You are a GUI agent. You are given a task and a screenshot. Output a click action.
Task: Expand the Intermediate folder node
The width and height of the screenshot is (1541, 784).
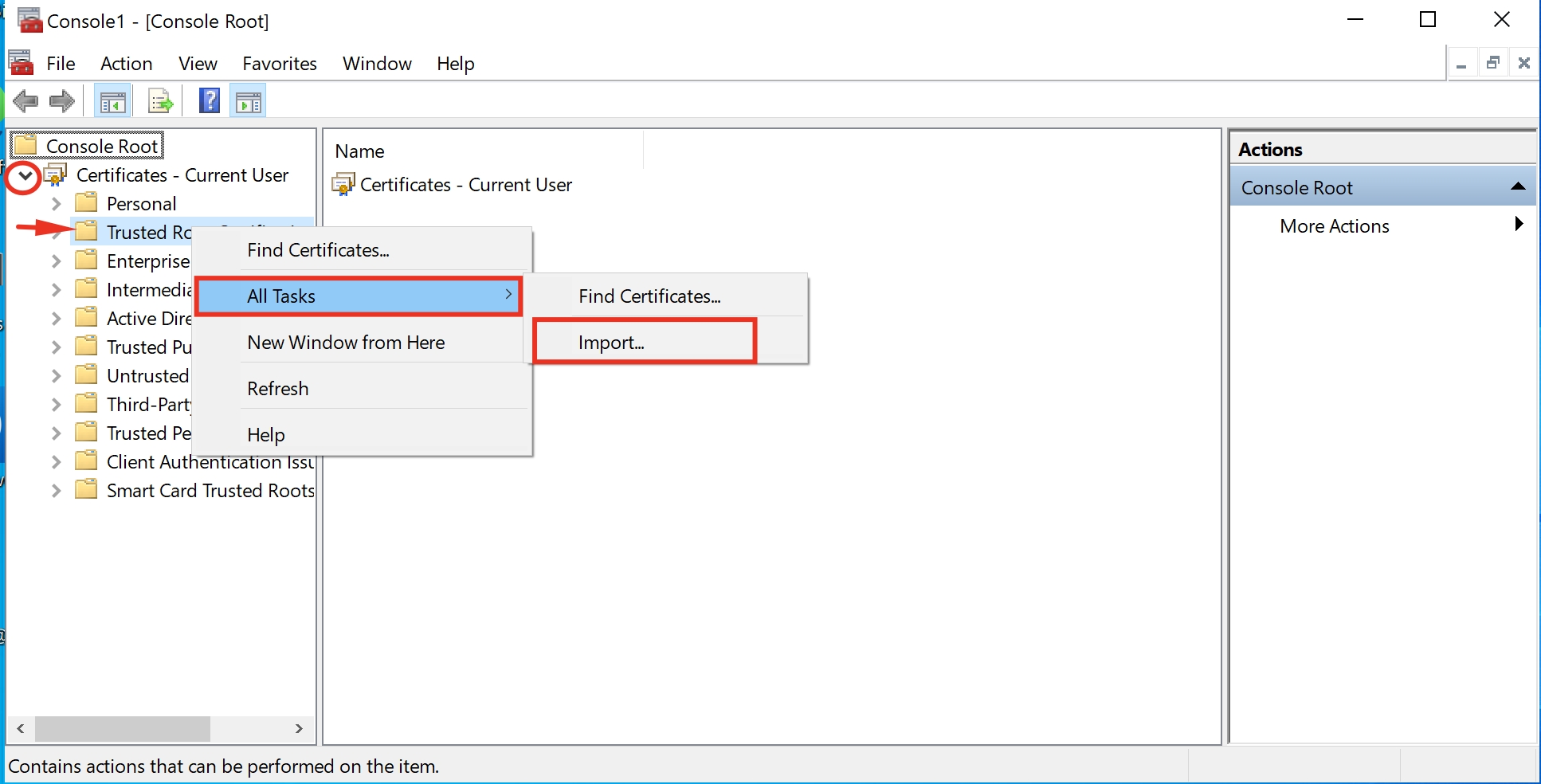click(x=56, y=290)
